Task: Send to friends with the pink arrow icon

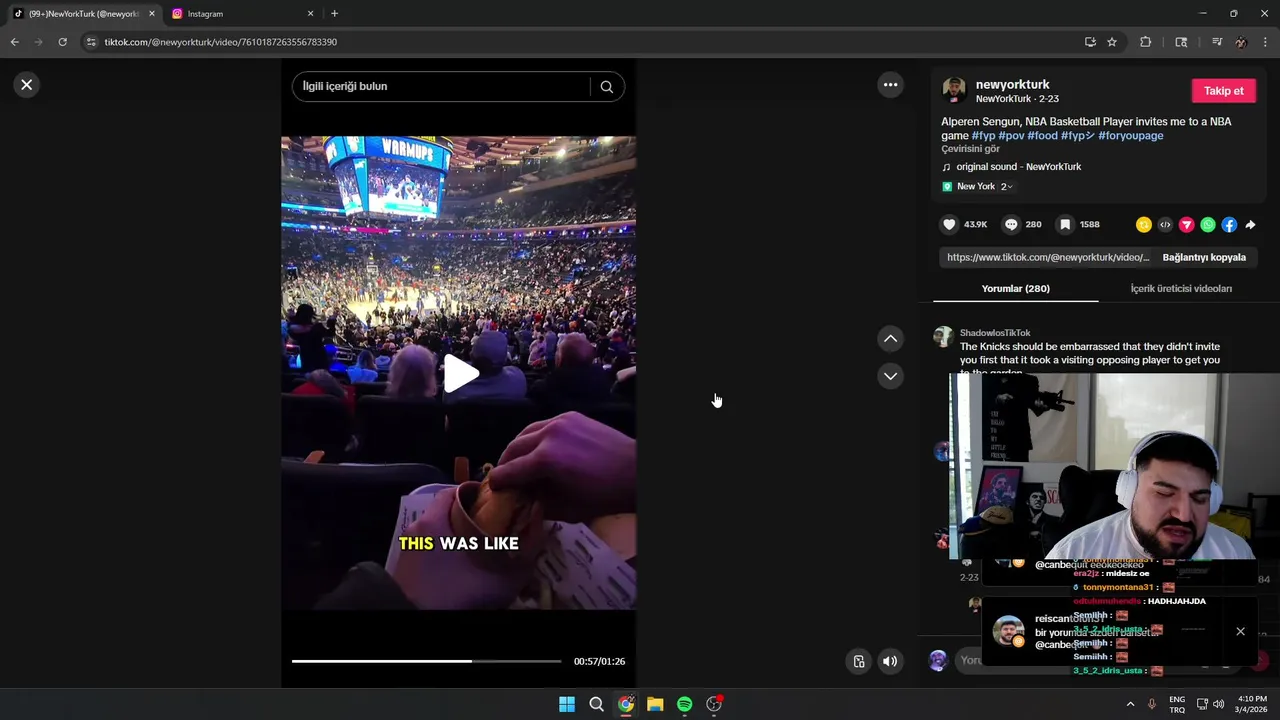Action: click(1186, 225)
